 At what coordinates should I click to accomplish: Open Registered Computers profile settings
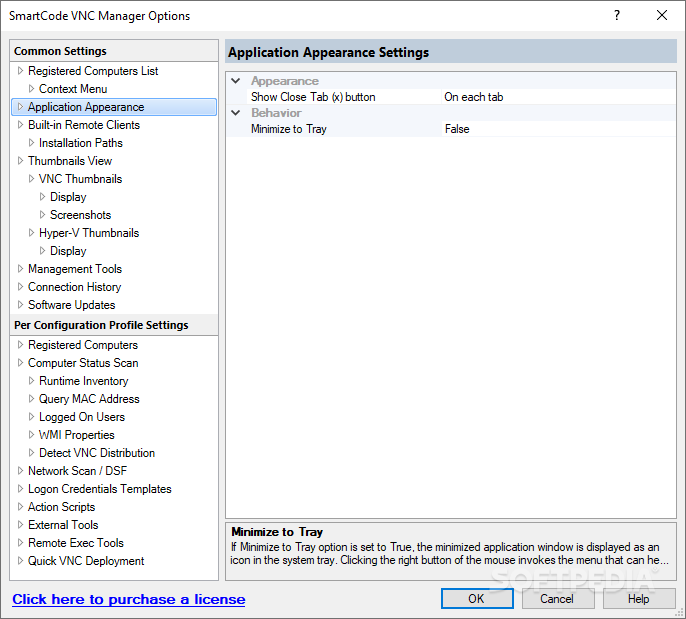[x=83, y=345]
